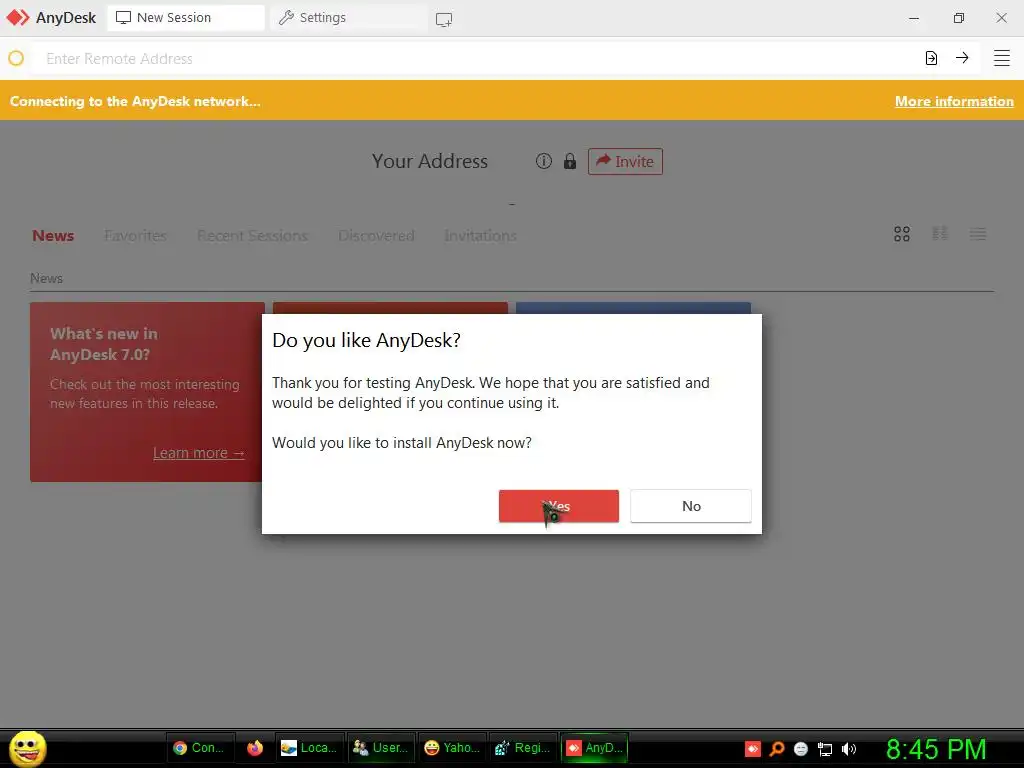Launch Firefox from the taskbar

point(255,748)
